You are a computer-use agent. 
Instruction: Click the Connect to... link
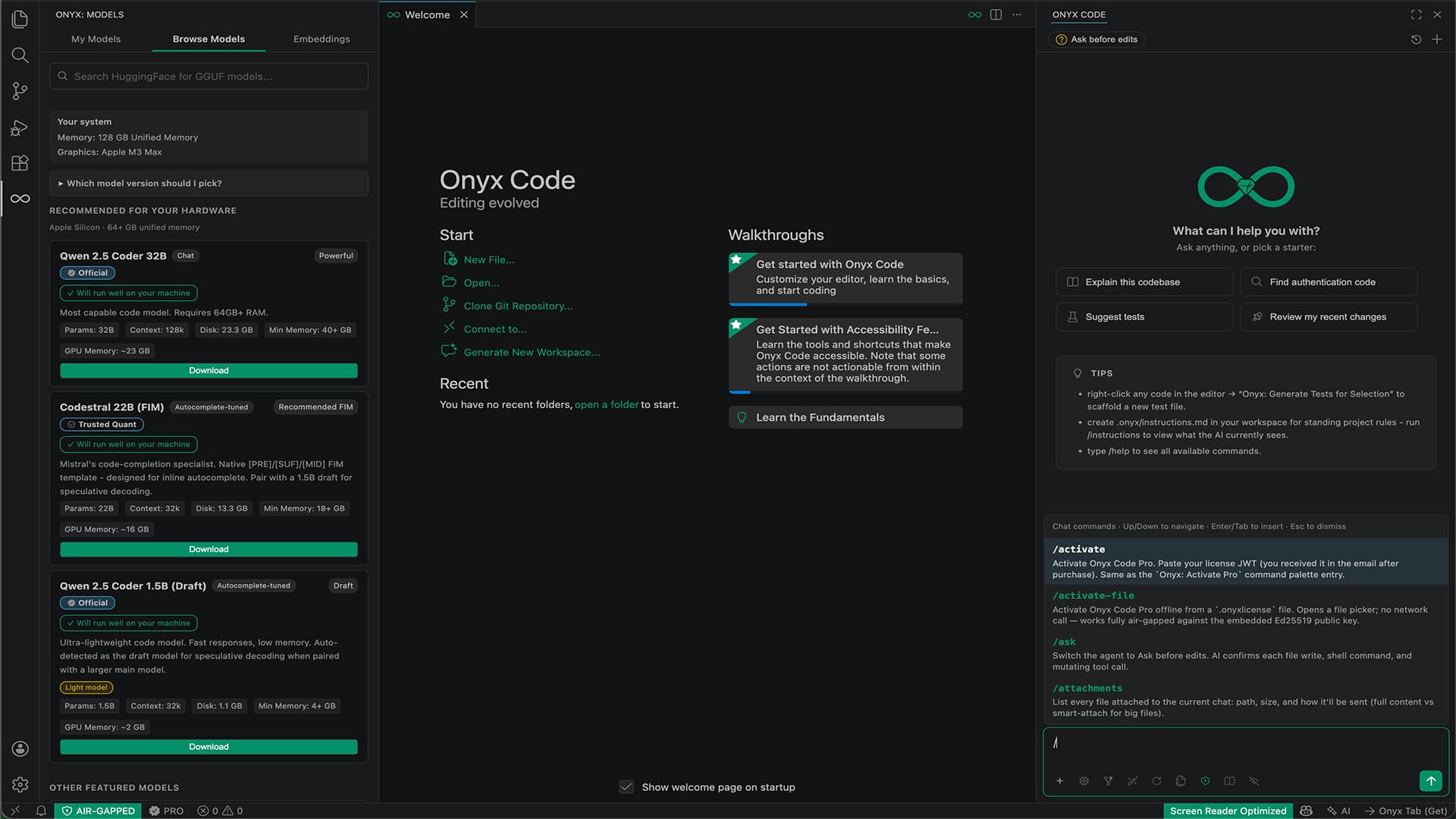tap(494, 329)
